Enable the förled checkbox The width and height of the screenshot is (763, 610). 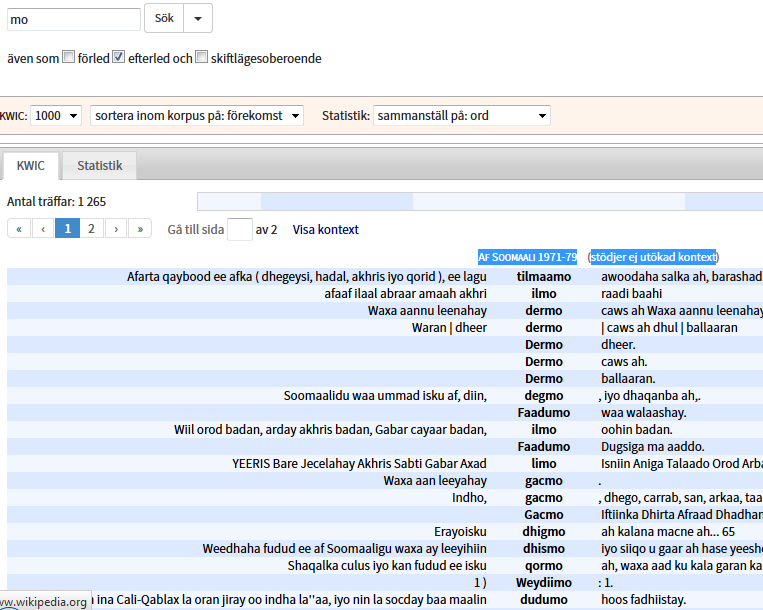point(69,57)
